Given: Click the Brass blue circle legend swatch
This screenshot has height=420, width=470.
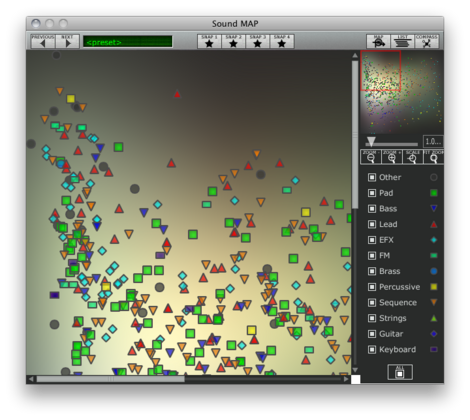Looking at the screenshot, I should click(x=434, y=271).
